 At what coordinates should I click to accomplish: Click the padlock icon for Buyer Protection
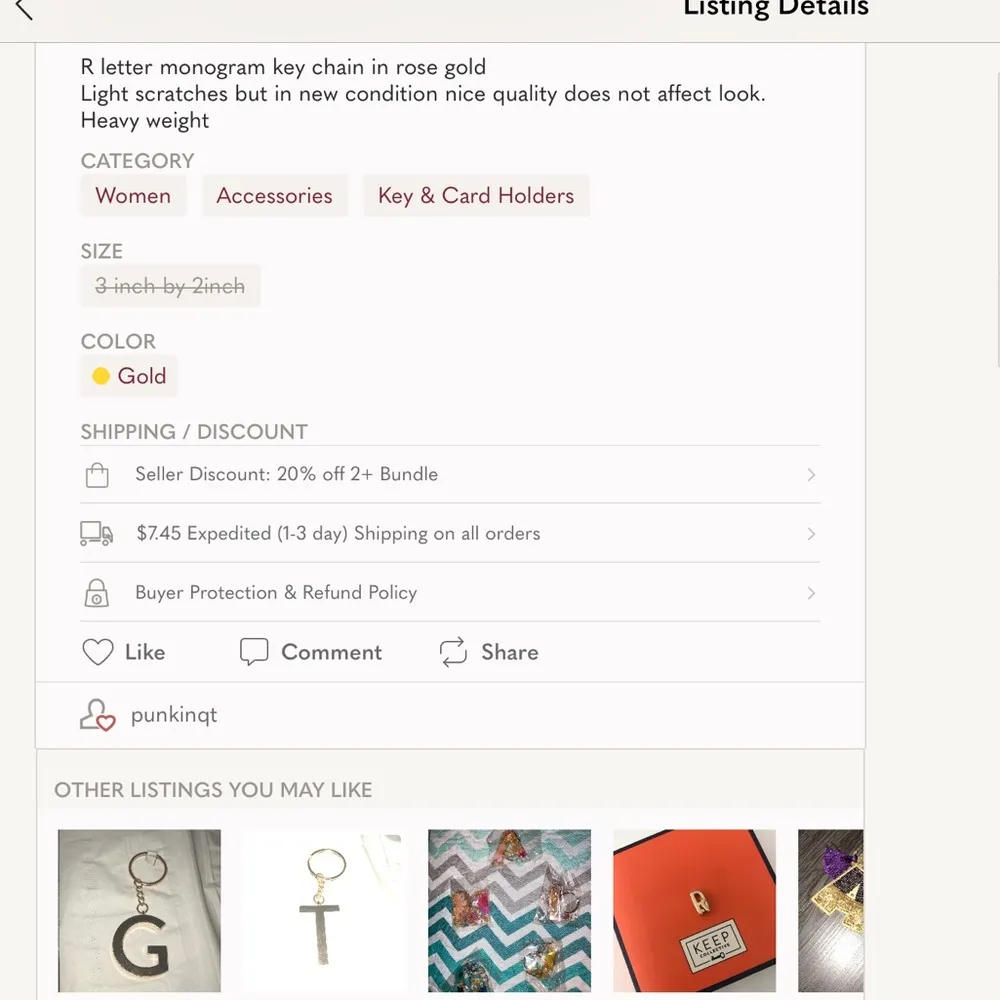[x=97, y=593]
